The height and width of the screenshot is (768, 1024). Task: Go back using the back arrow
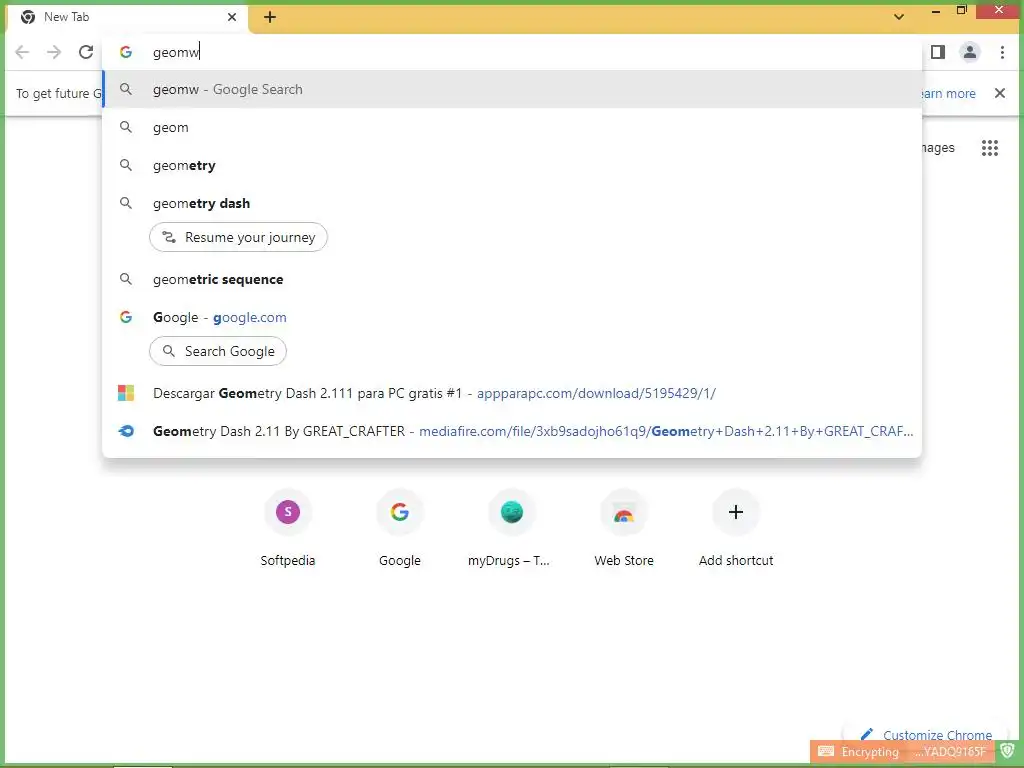click(22, 52)
